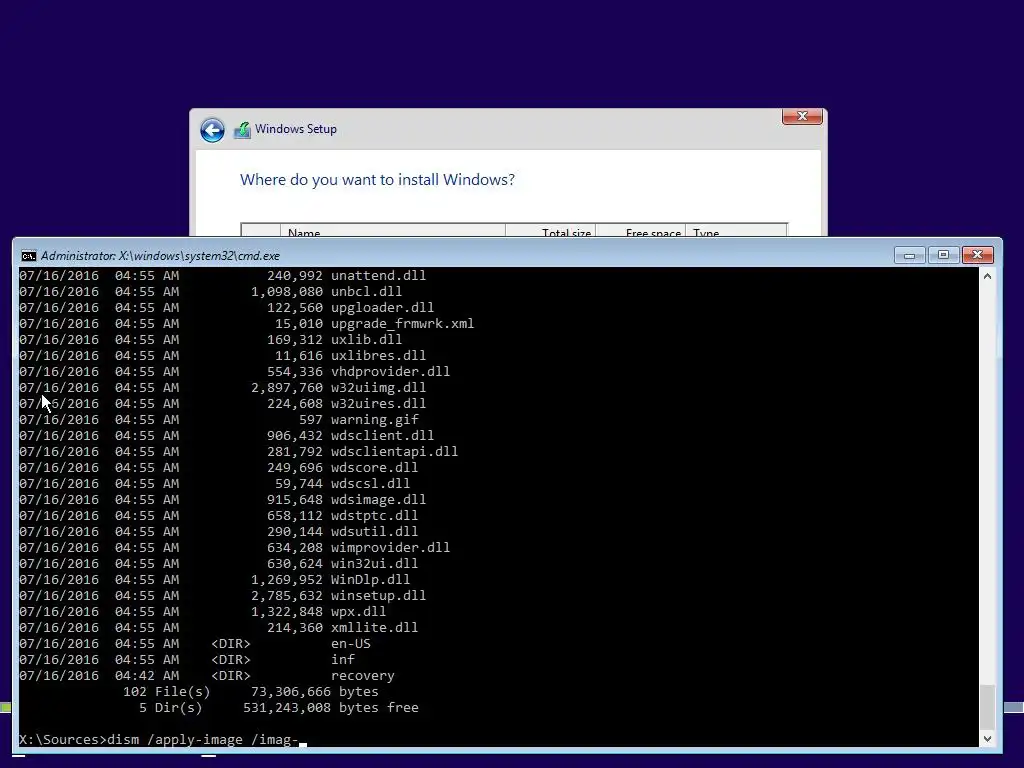1024x768 pixels.
Task: Click the recovery directory entry
Action: 362,675
